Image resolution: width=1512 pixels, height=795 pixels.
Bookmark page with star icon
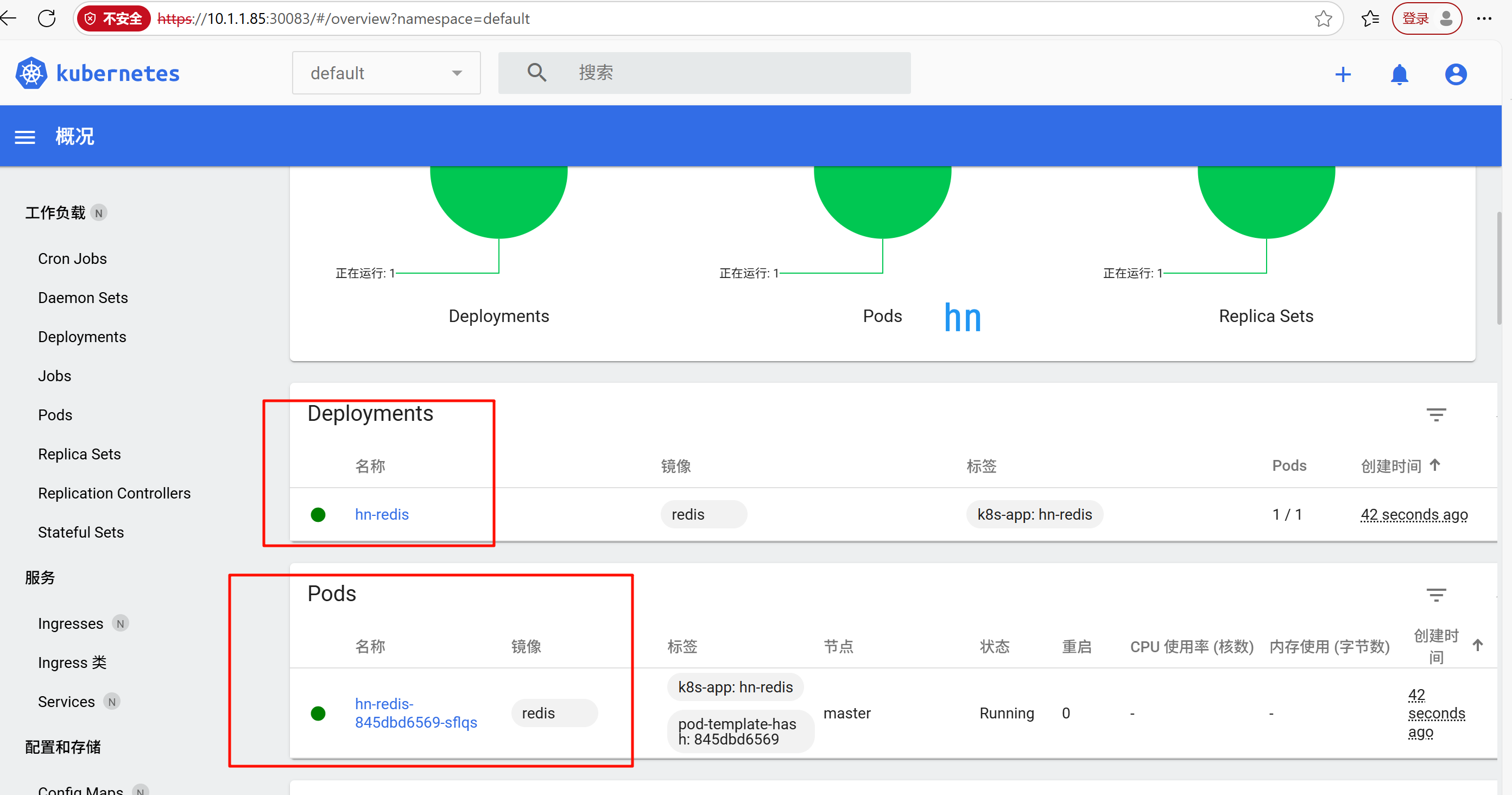1323,19
